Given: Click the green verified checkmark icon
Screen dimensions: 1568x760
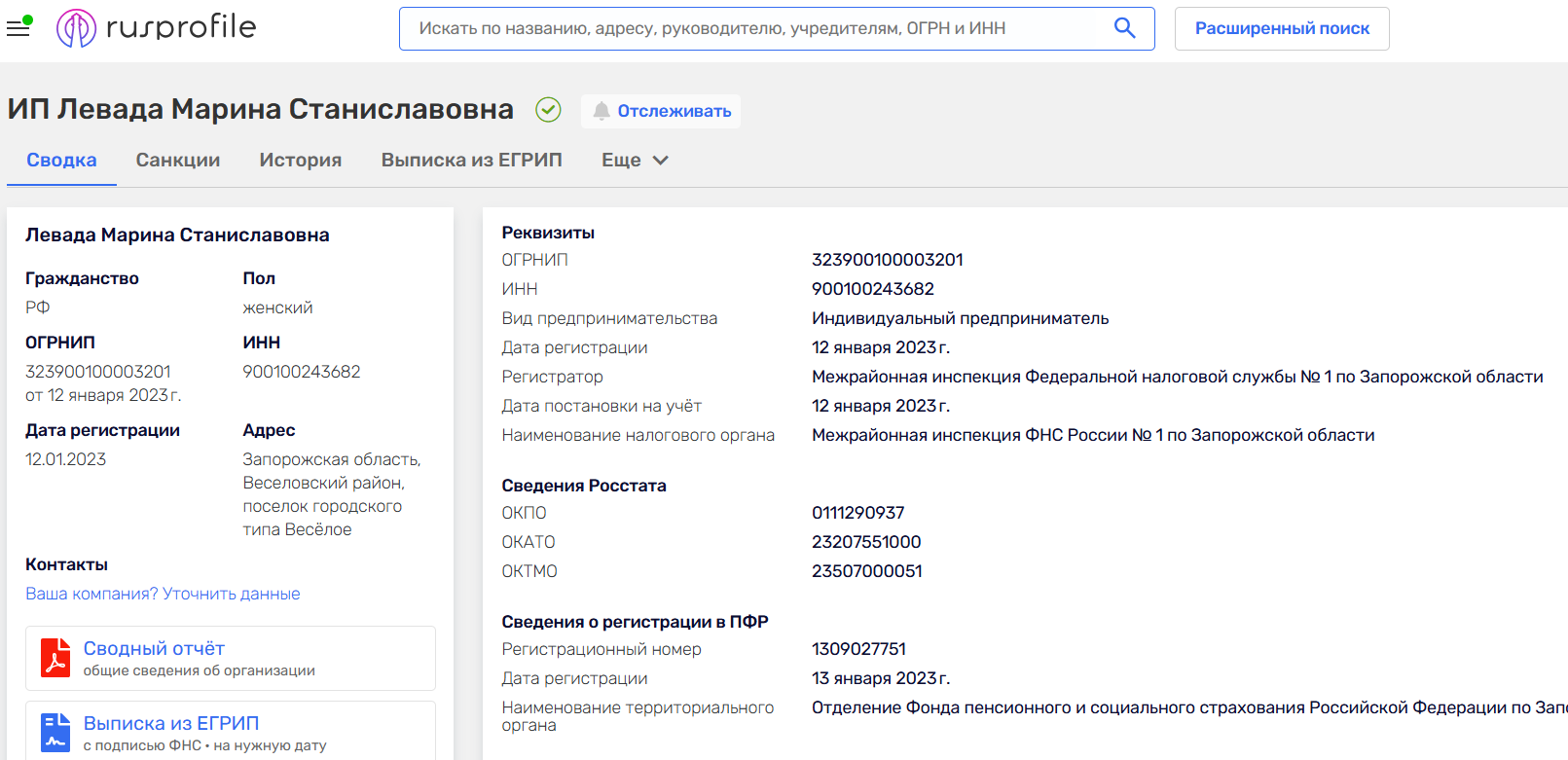Looking at the screenshot, I should point(548,110).
